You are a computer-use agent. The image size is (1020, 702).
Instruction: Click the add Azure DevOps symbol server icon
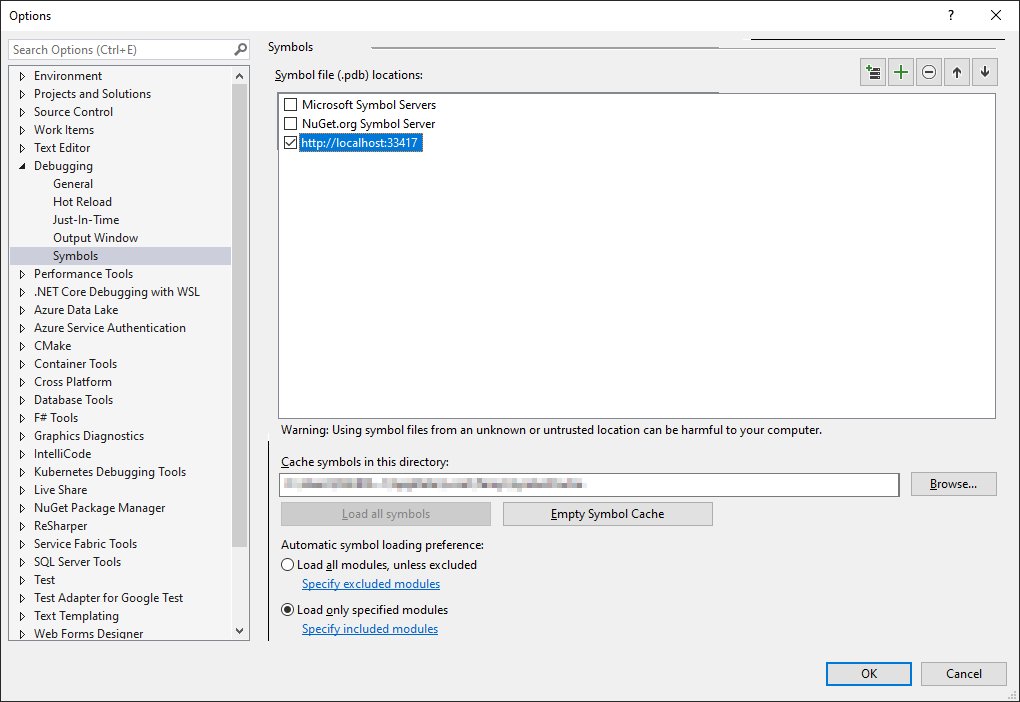pos(872,72)
